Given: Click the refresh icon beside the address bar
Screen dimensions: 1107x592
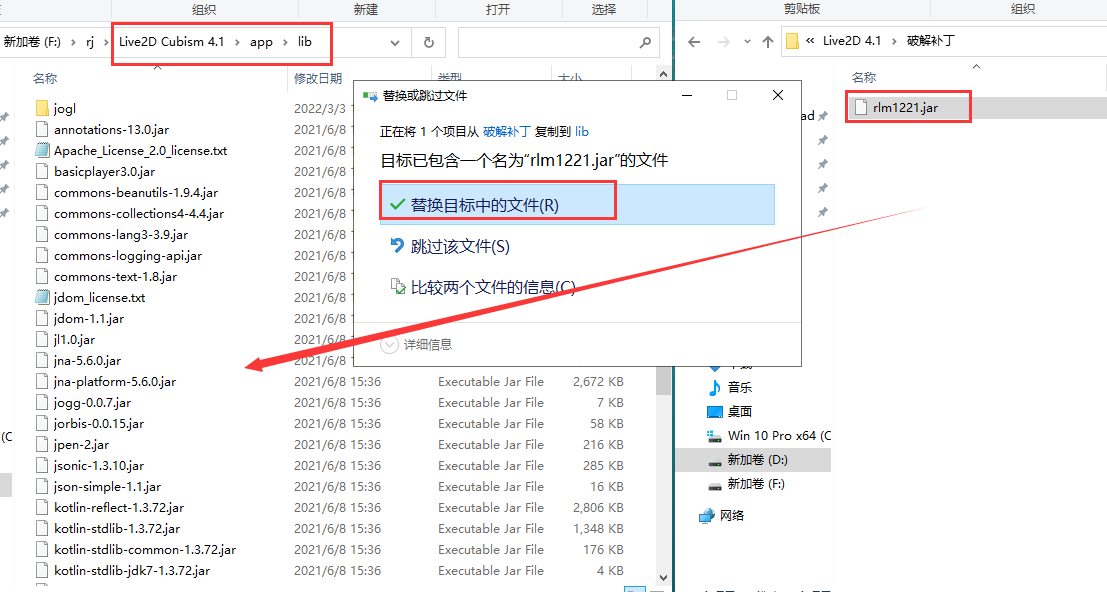Looking at the screenshot, I should (429, 42).
